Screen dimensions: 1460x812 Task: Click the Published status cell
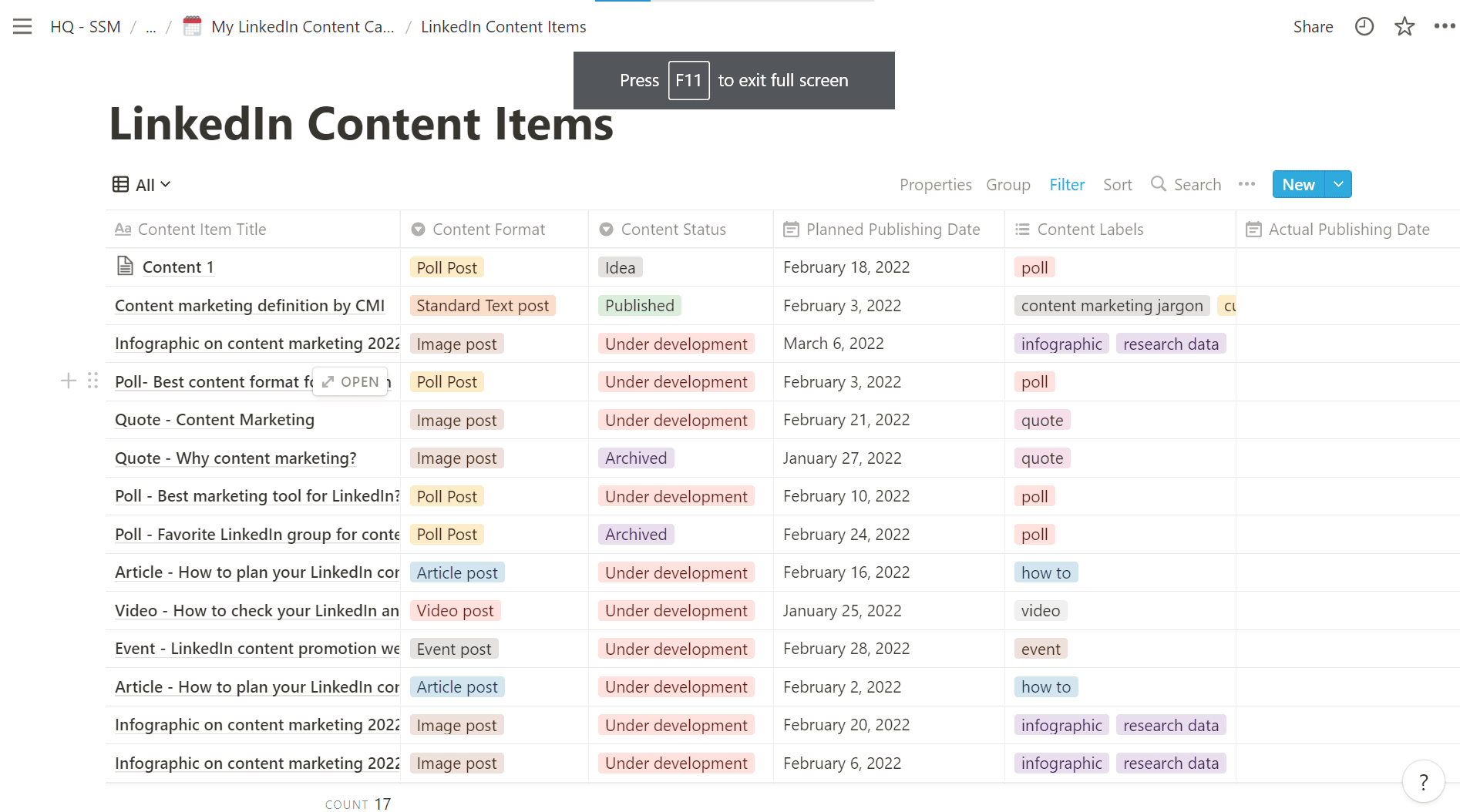point(639,305)
